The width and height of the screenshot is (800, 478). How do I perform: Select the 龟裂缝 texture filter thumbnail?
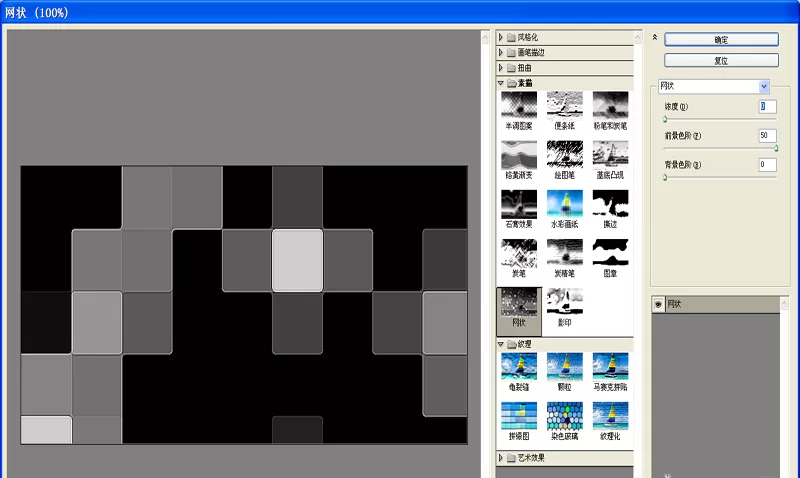pos(519,366)
